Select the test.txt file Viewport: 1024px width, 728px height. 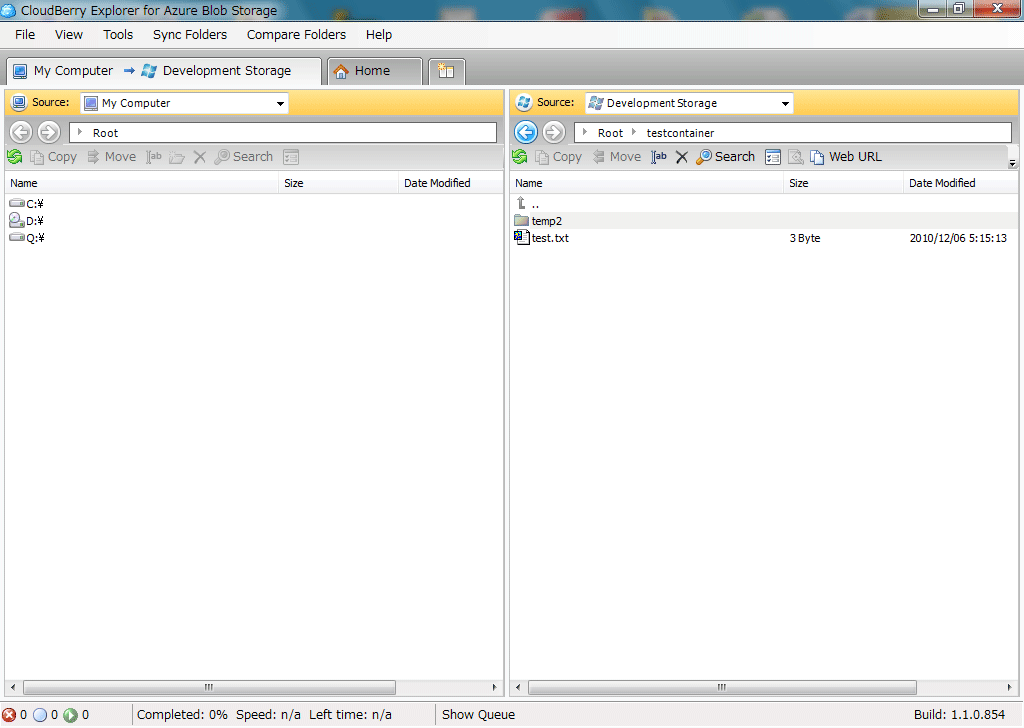(x=541, y=238)
